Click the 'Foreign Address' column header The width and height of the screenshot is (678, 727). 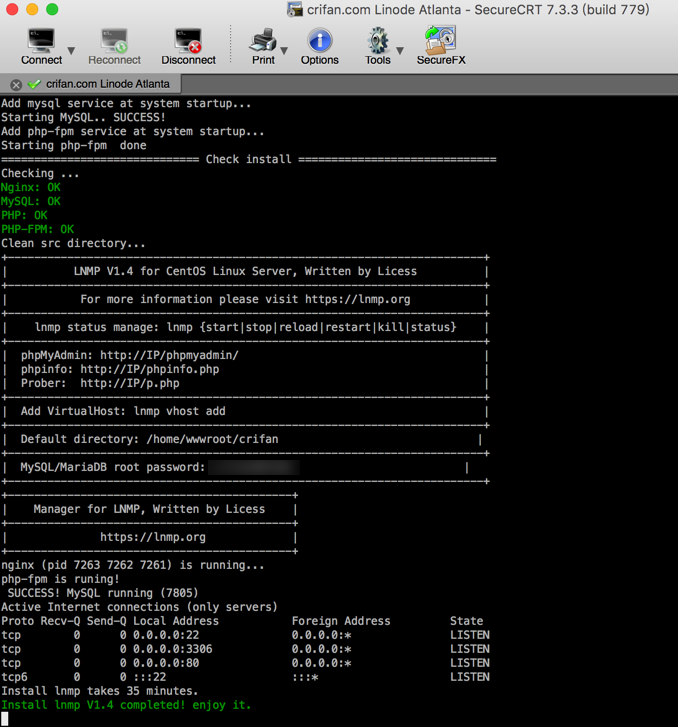click(x=341, y=621)
